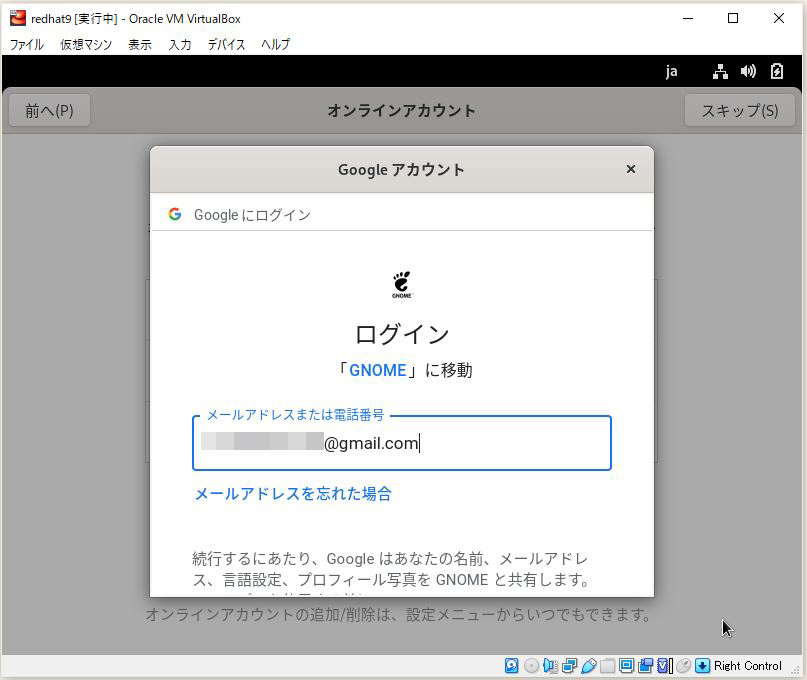
Task: Open the ja input language indicator
Action: [671, 72]
